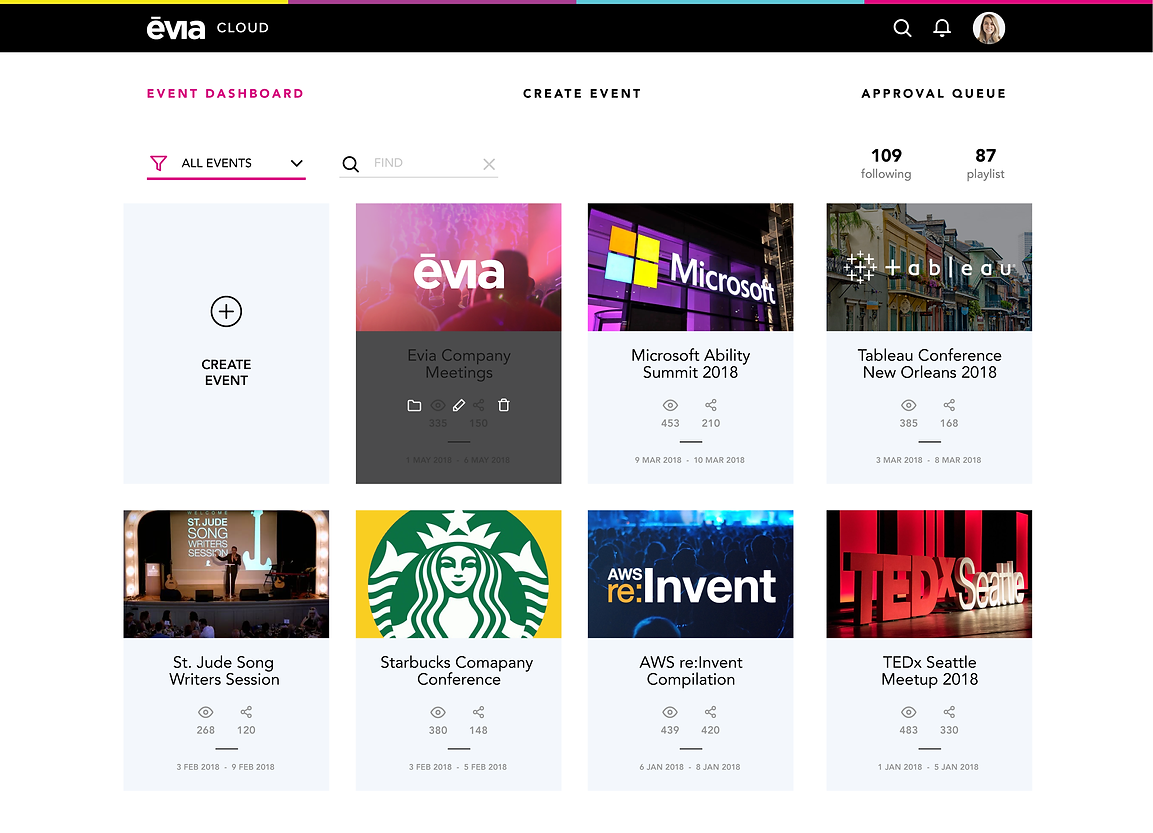
Task: Switch to Event Dashboard tab
Action: [x=225, y=93]
